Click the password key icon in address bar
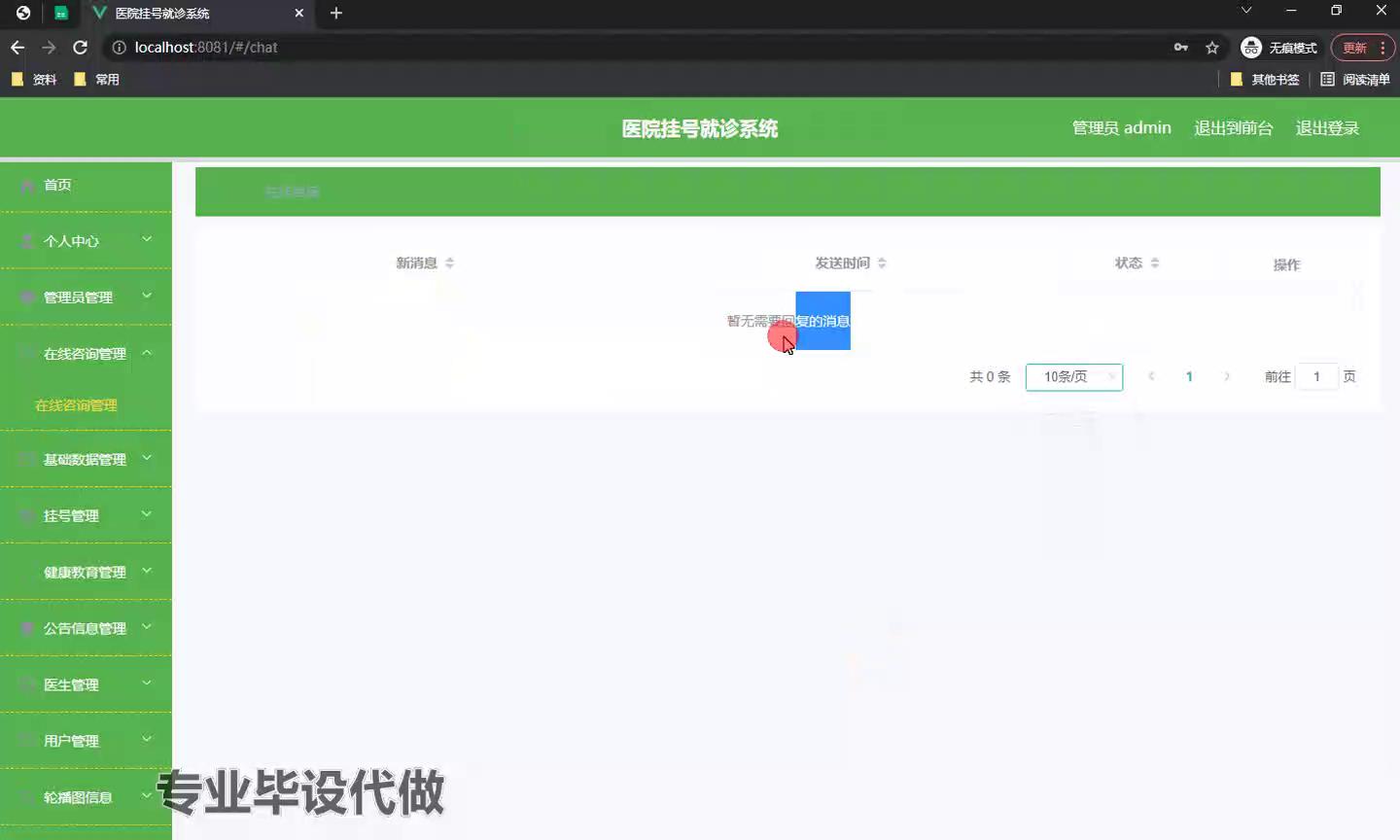 click(1180, 47)
